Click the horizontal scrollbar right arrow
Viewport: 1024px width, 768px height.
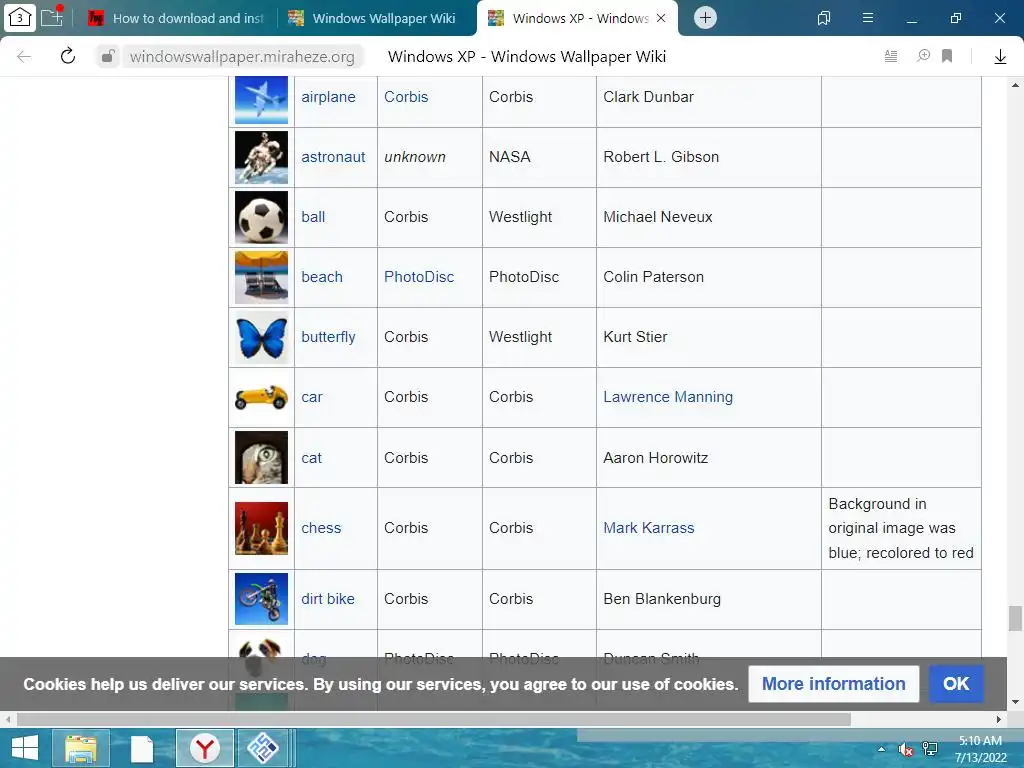(x=999, y=720)
